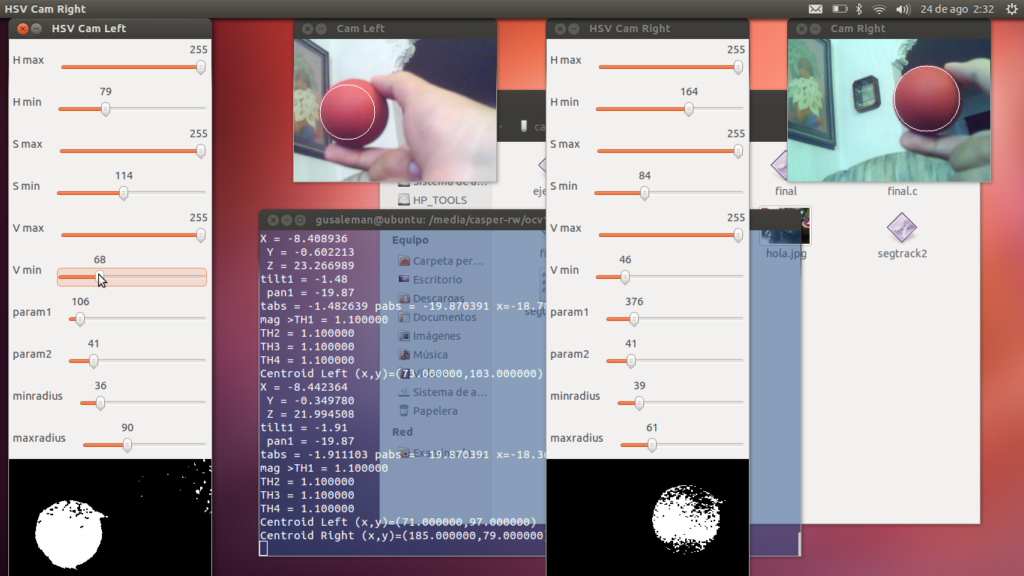Click the Cam Right video feed
1024x576 pixels.
889,110
